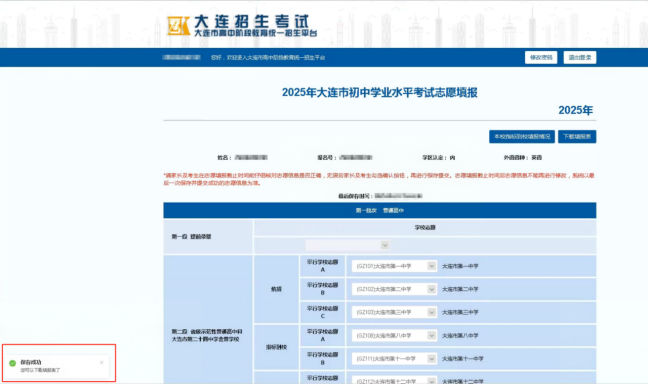Viewport: 648px width, 385px height.
Task: Click the 报名号 field label
Action: pyautogui.click(x=327, y=158)
